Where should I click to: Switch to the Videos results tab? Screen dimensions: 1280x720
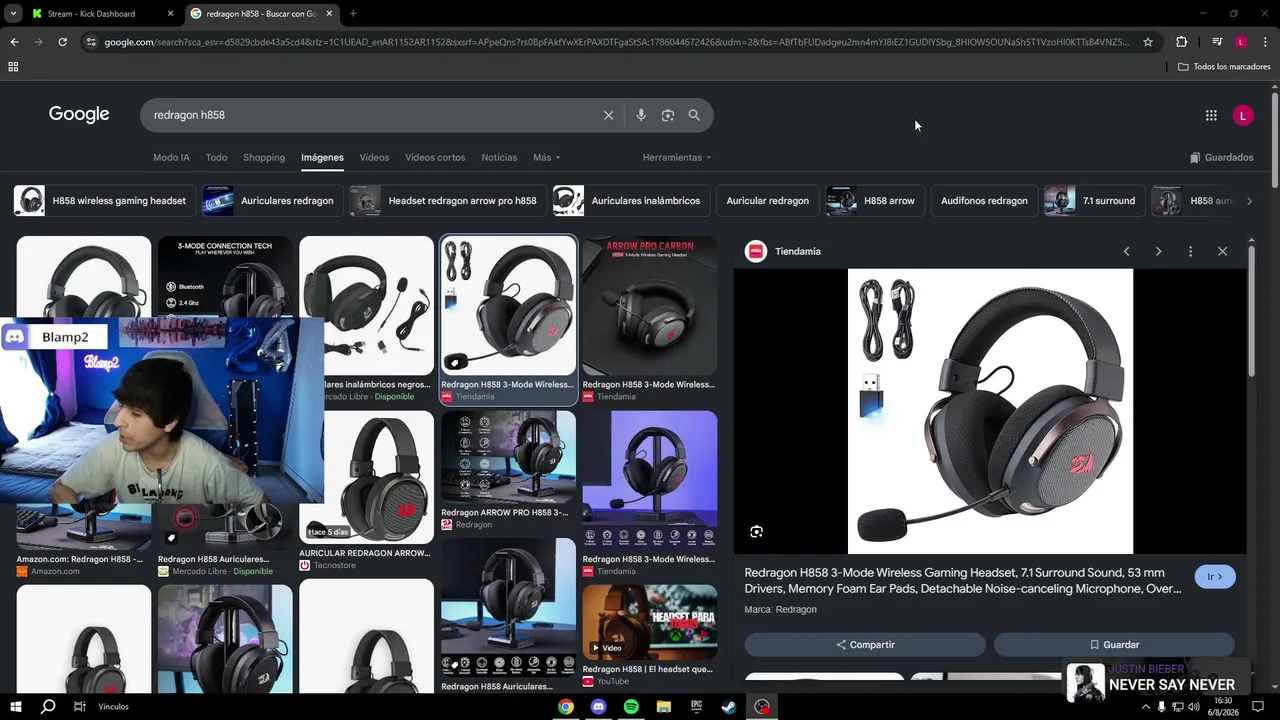click(374, 157)
